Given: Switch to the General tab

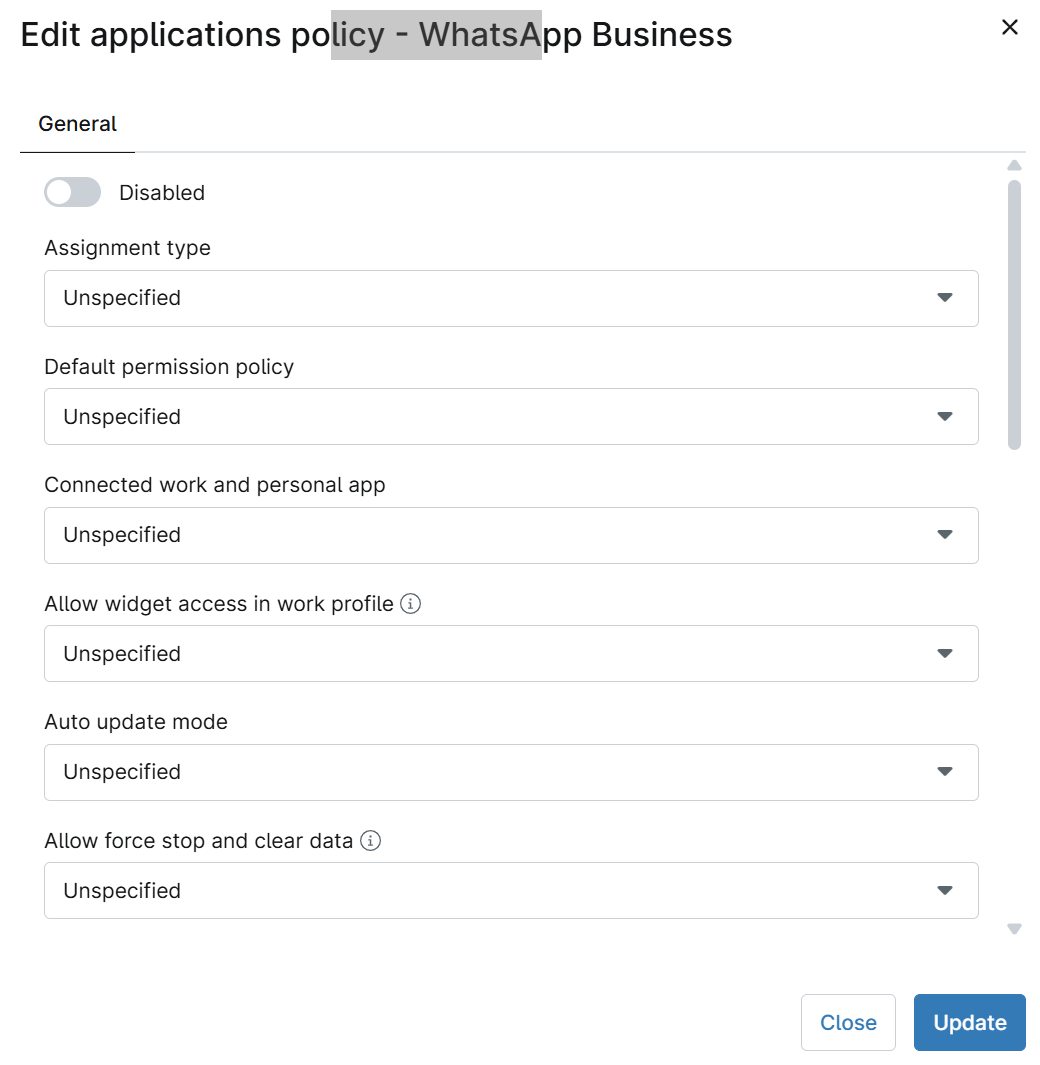Looking at the screenshot, I should [77, 124].
